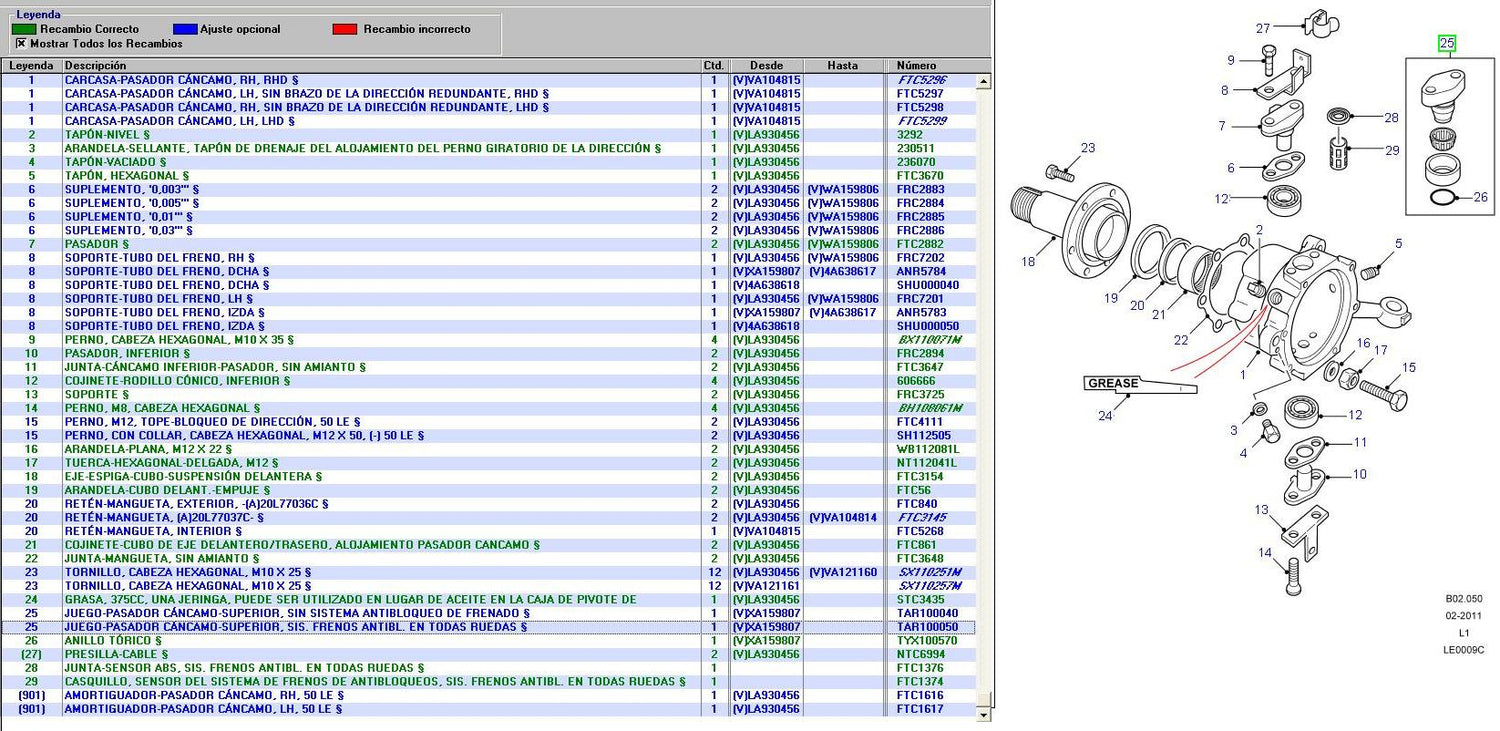The width and height of the screenshot is (1500, 731).
Task: Click callout number 25 in diagram
Action: pos(1447,43)
